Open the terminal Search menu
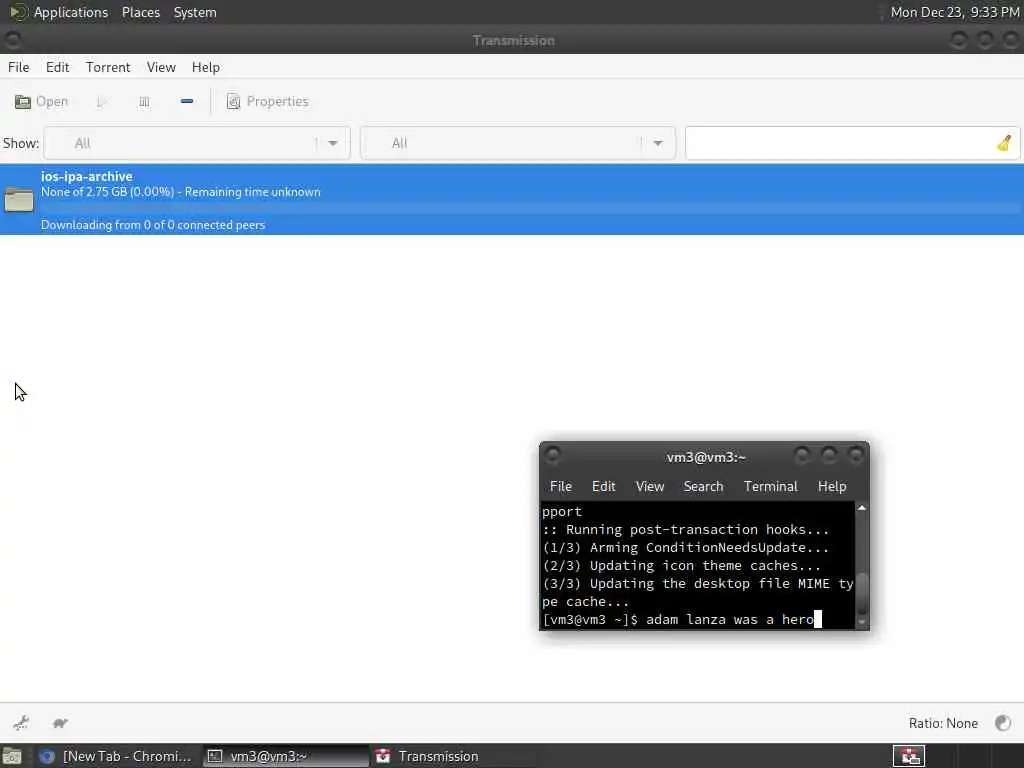The image size is (1024, 768). click(x=703, y=487)
